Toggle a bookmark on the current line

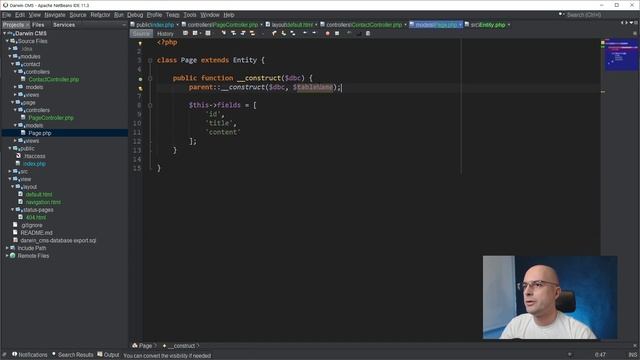click(293, 33)
